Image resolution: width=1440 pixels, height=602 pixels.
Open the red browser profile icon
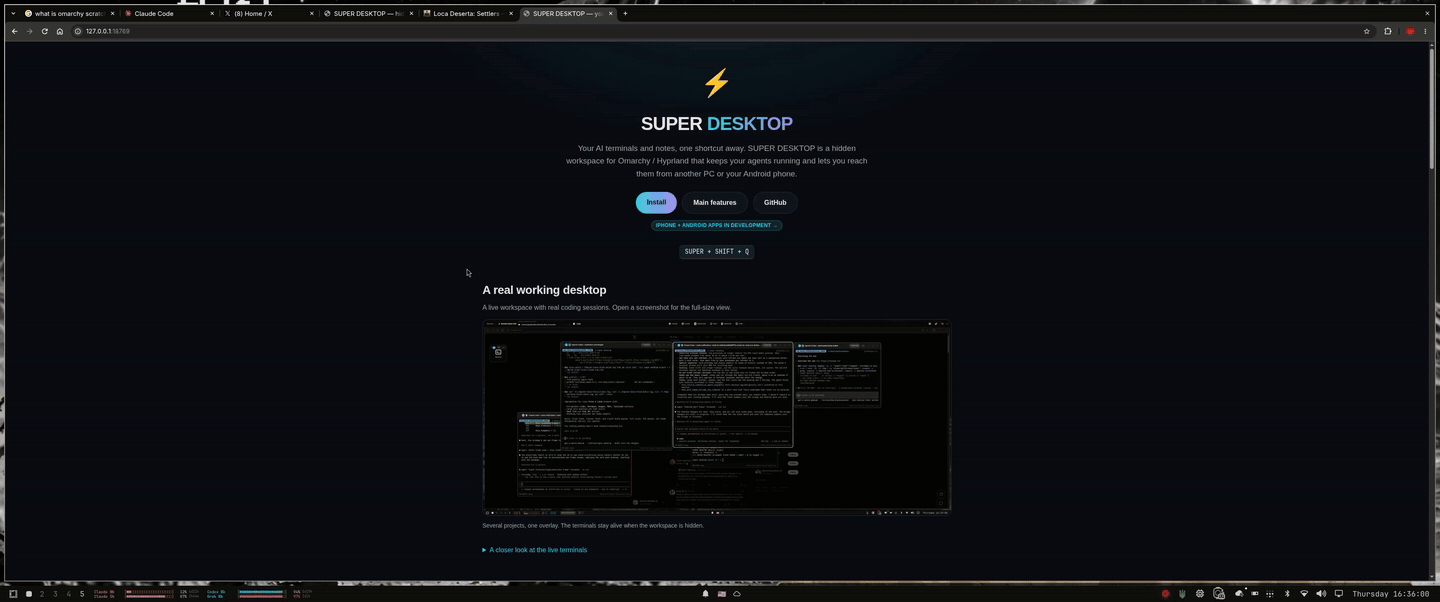point(1410,31)
